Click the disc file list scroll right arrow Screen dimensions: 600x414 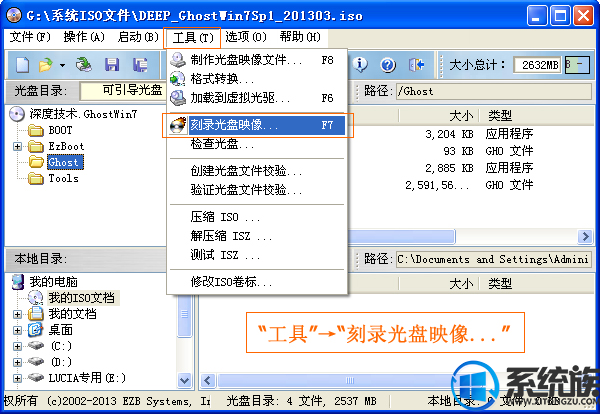pos(585,237)
